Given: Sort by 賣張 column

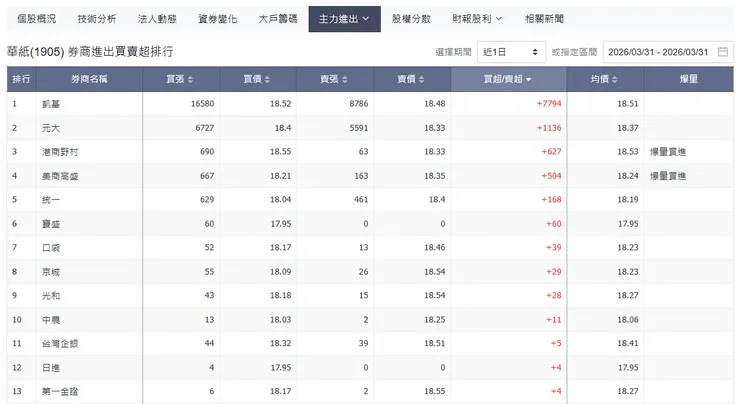Looking at the screenshot, I should 334,79.
